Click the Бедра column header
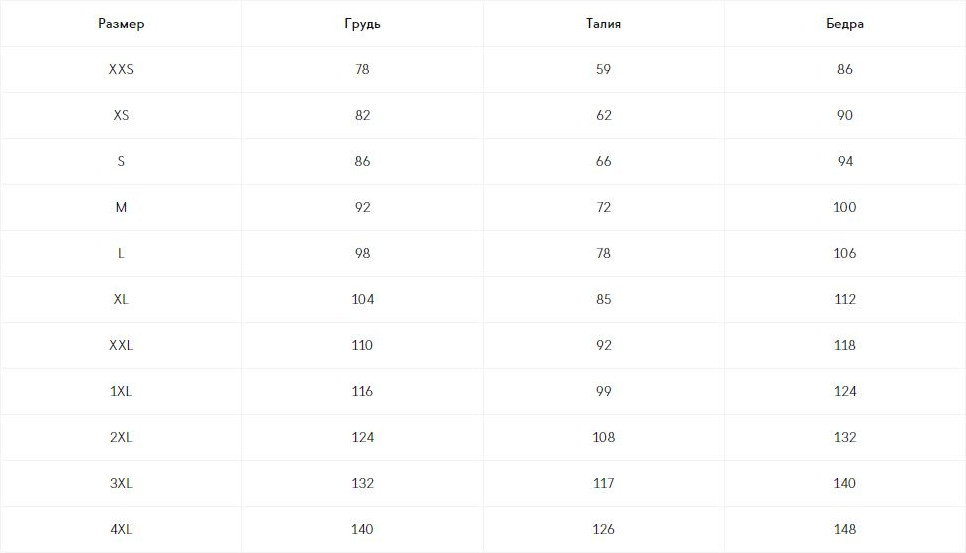The image size is (966, 553). tap(844, 24)
